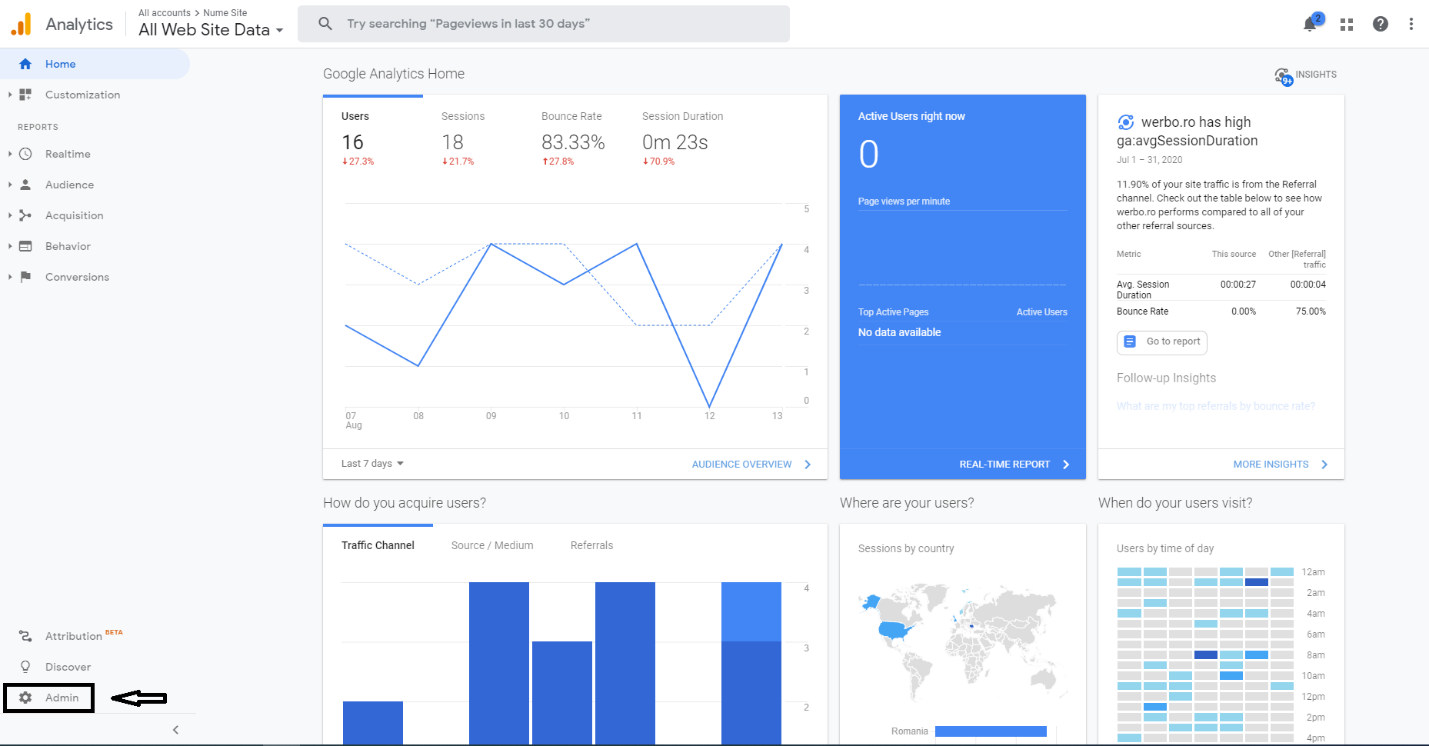Switch to the Source / Medium tab

pos(492,545)
